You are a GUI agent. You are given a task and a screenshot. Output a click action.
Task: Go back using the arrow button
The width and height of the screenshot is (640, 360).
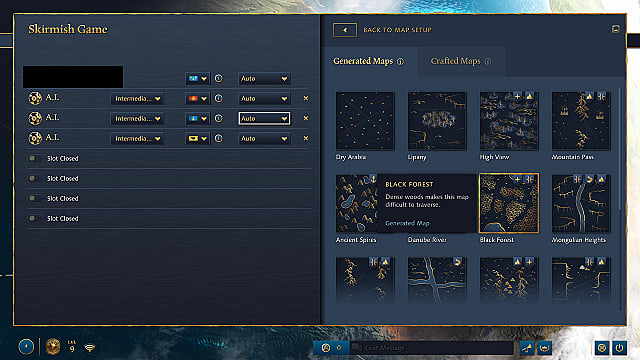pyautogui.click(x=344, y=30)
